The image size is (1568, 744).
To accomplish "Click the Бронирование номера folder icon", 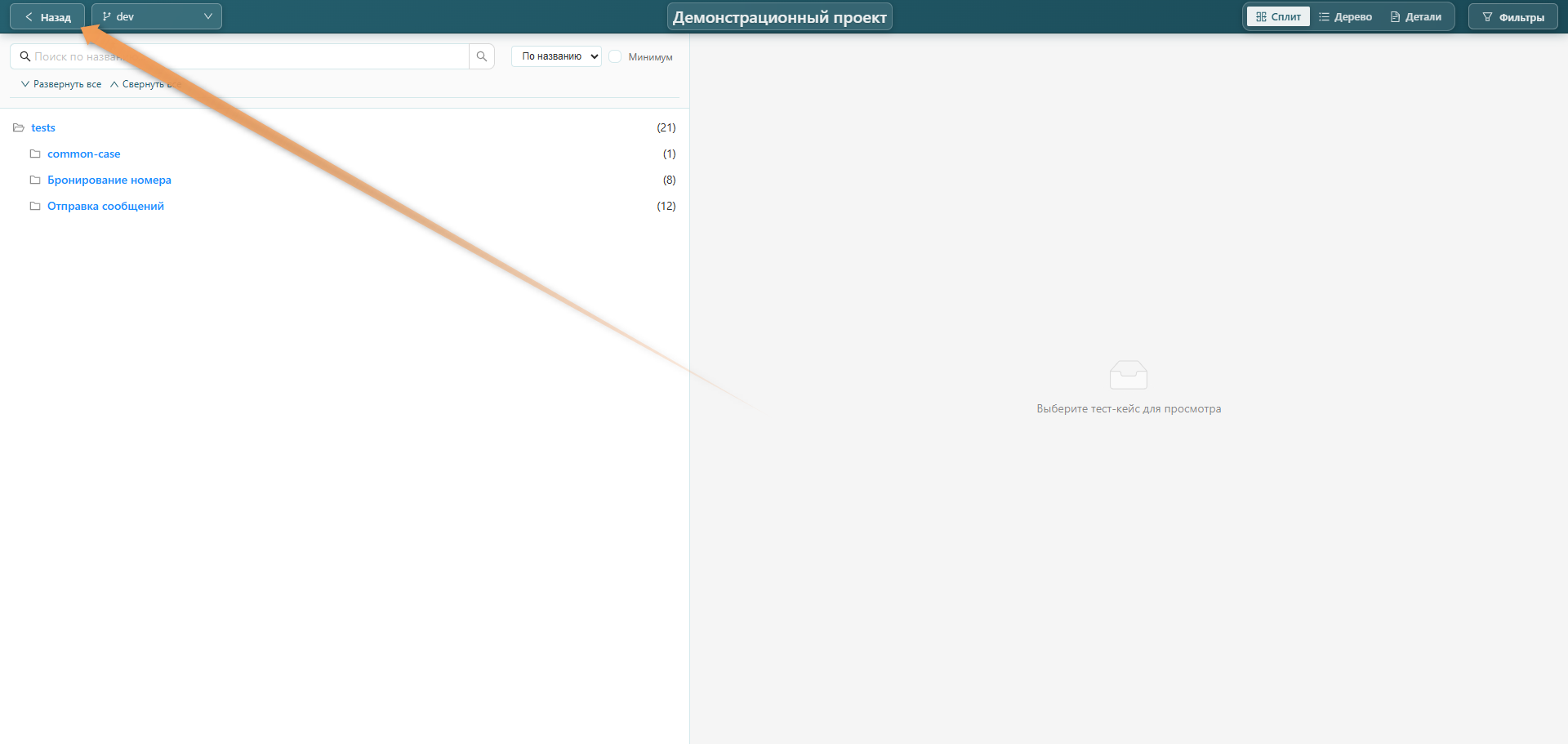I will pyautogui.click(x=35, y=180).
